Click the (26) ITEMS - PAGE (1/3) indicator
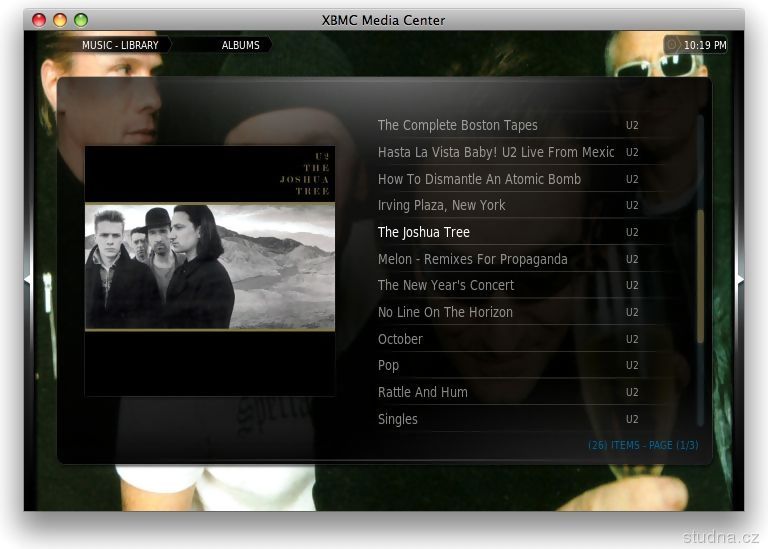This screenshot has width=768, height=549. pos(643,445)
